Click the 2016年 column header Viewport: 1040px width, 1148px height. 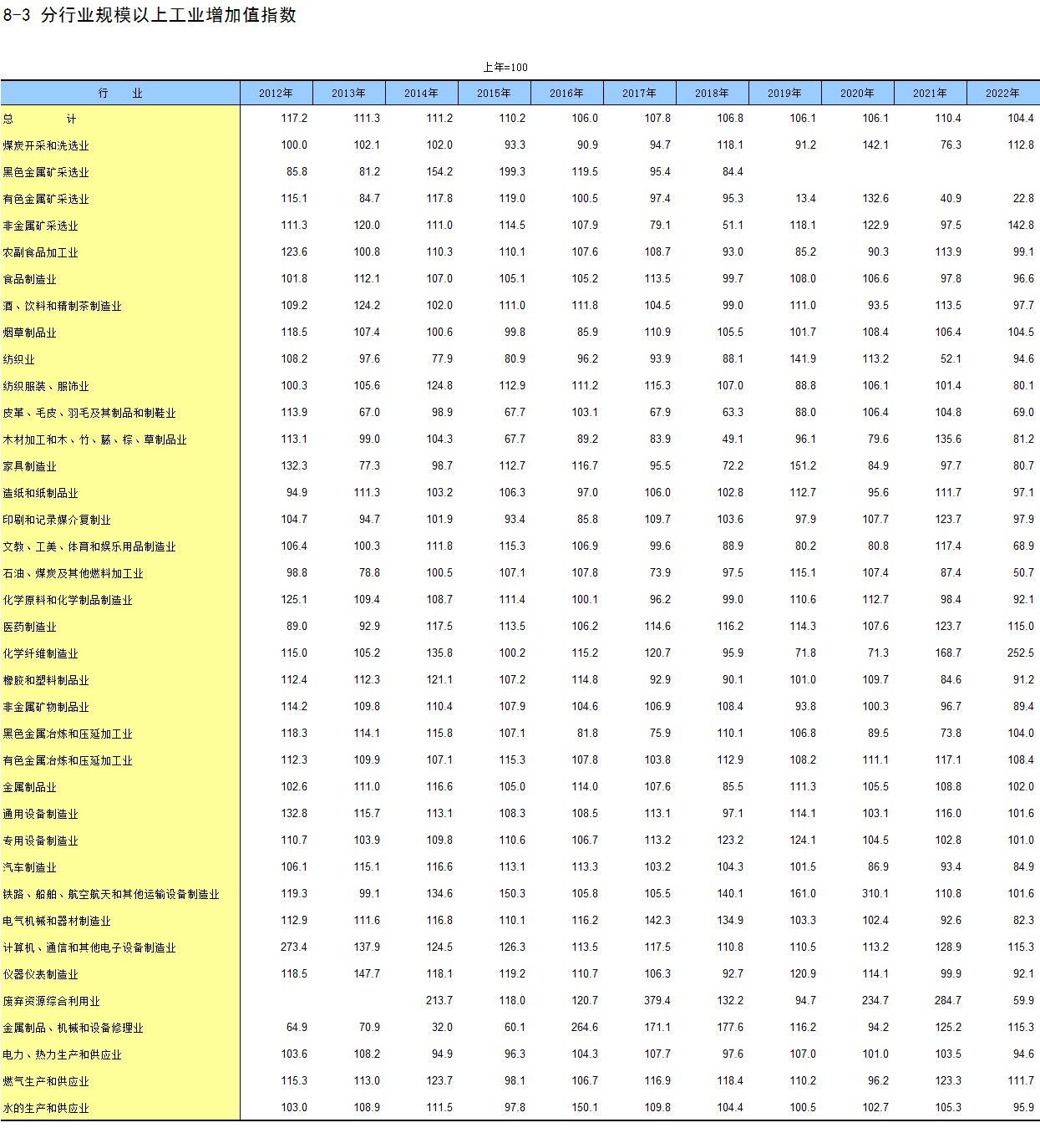pyautogui.click(x=566, y=93)
